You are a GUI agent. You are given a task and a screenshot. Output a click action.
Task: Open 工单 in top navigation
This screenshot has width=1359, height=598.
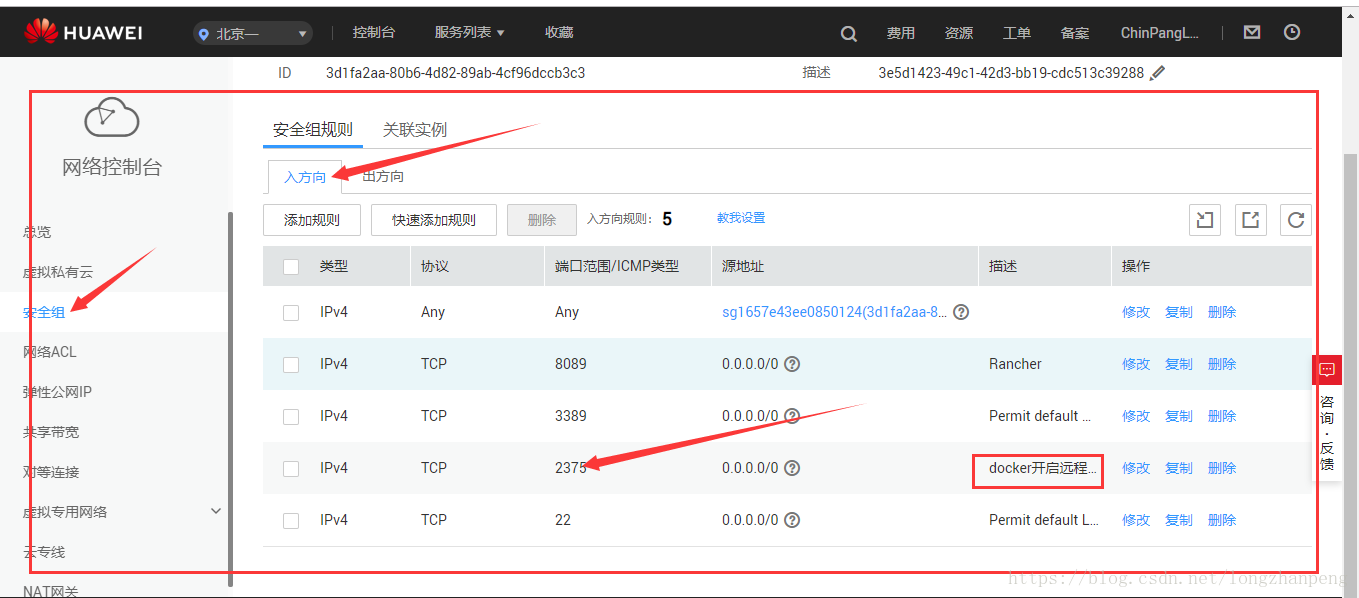1017,33
